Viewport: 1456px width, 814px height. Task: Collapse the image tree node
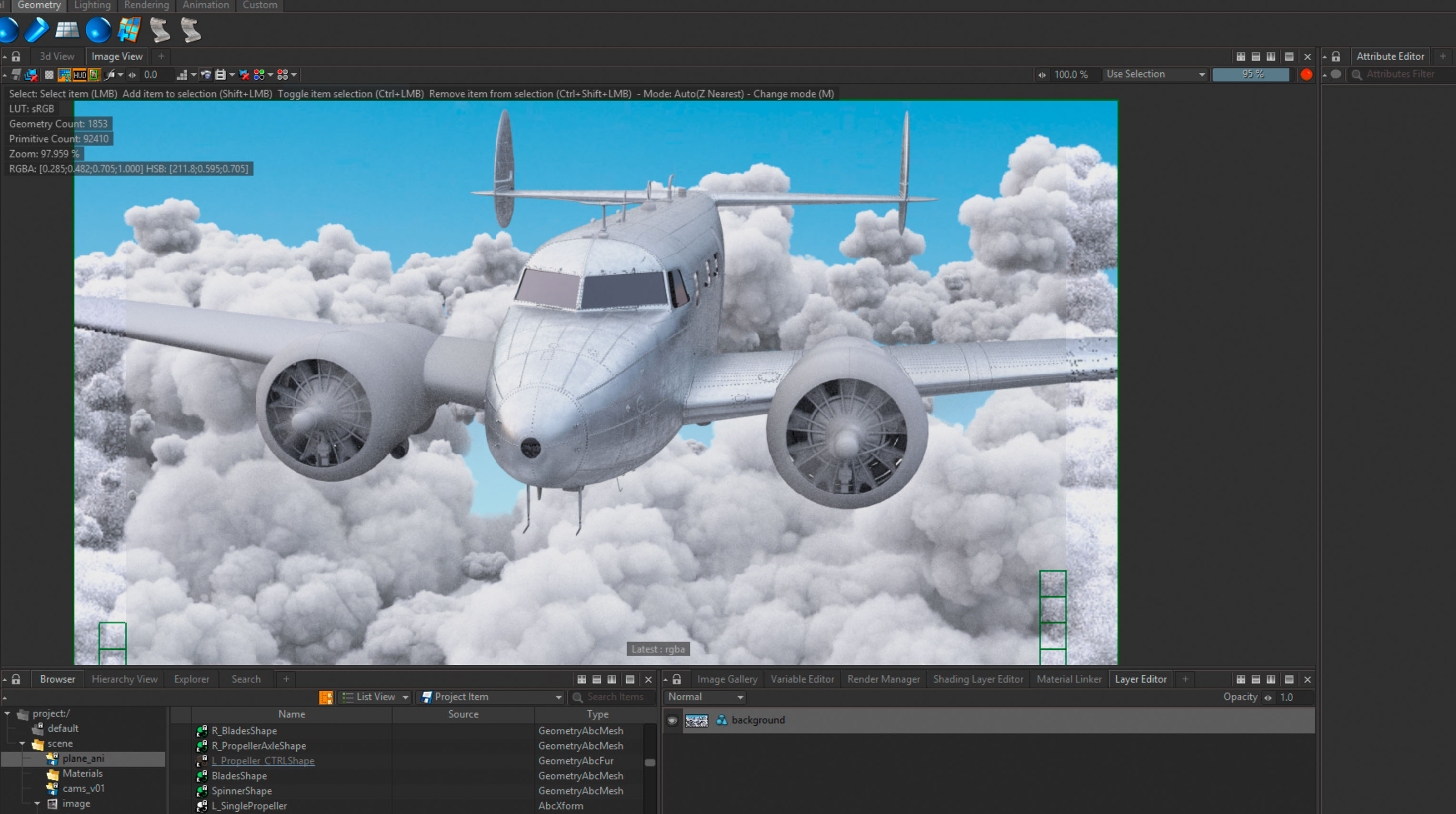click(37, 804)
